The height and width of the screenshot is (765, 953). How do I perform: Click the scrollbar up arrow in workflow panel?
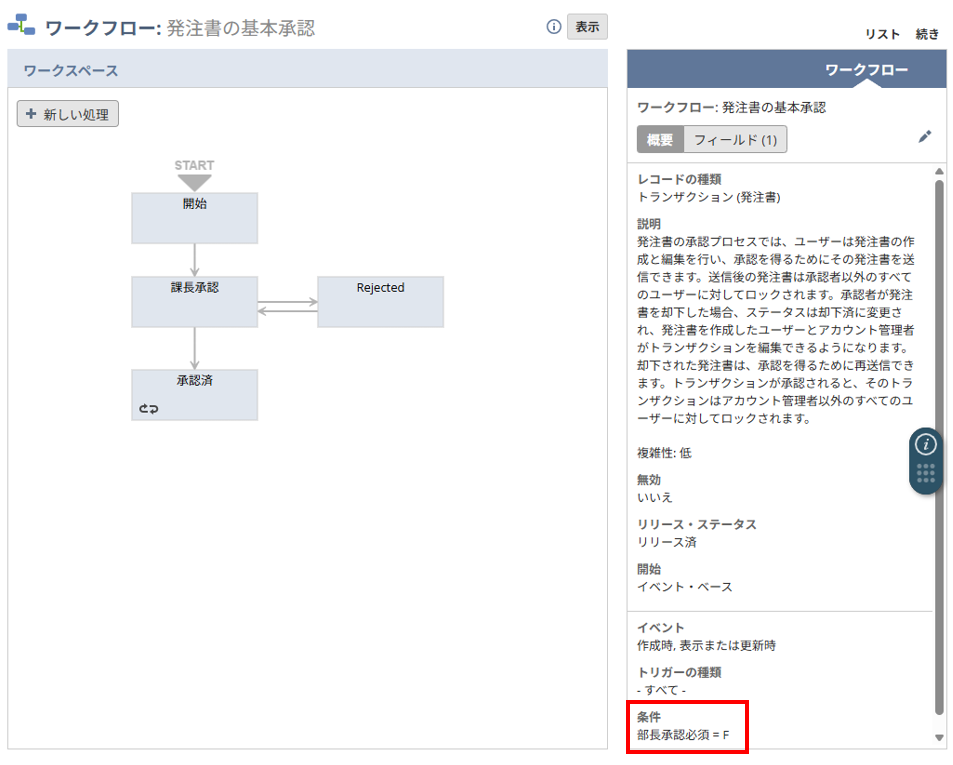tap(939, 172)
